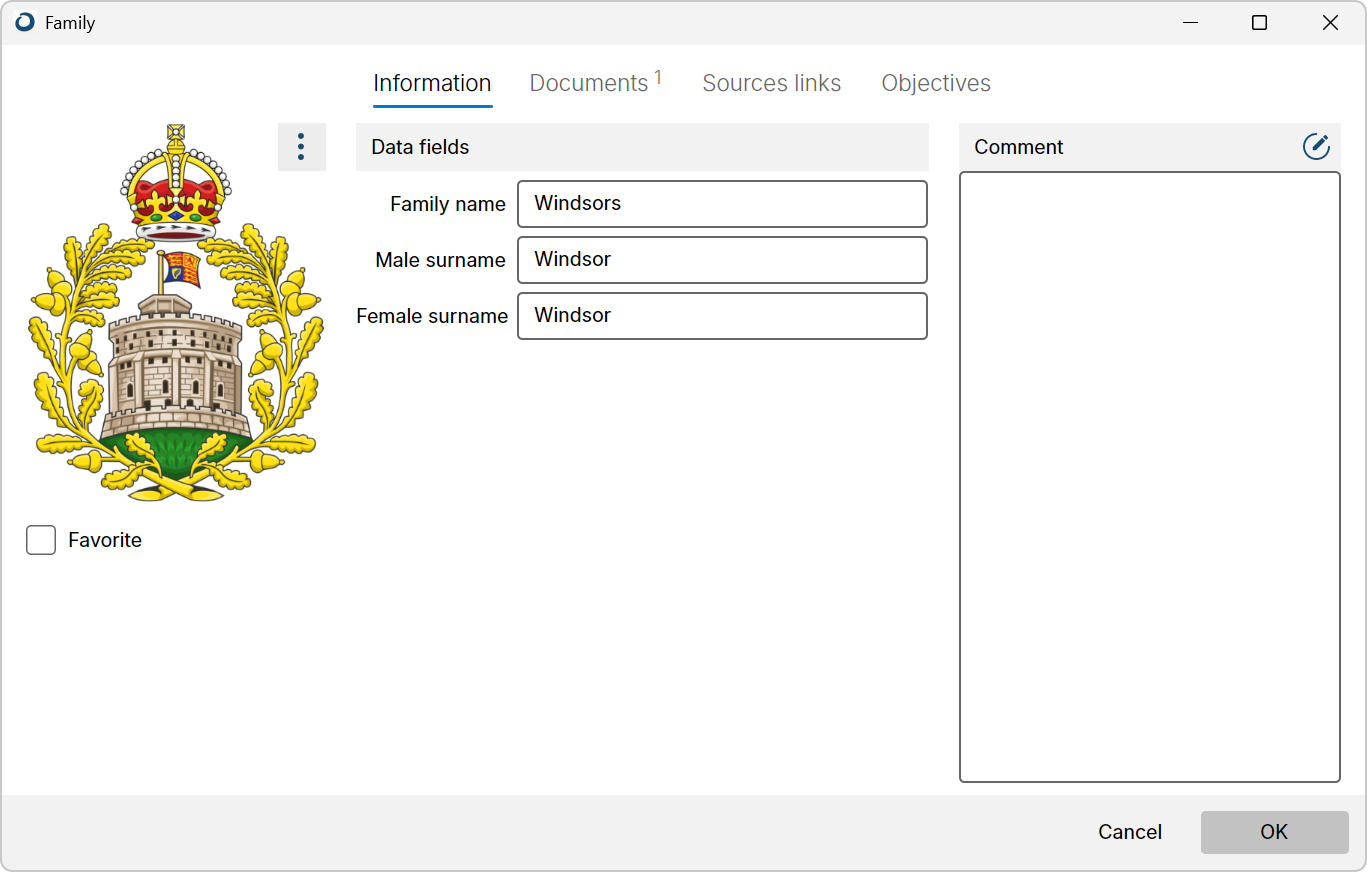Focus the Female surname input field
Image resolution: width=1367 pixels, height=872 pixels.
[722, 316]
